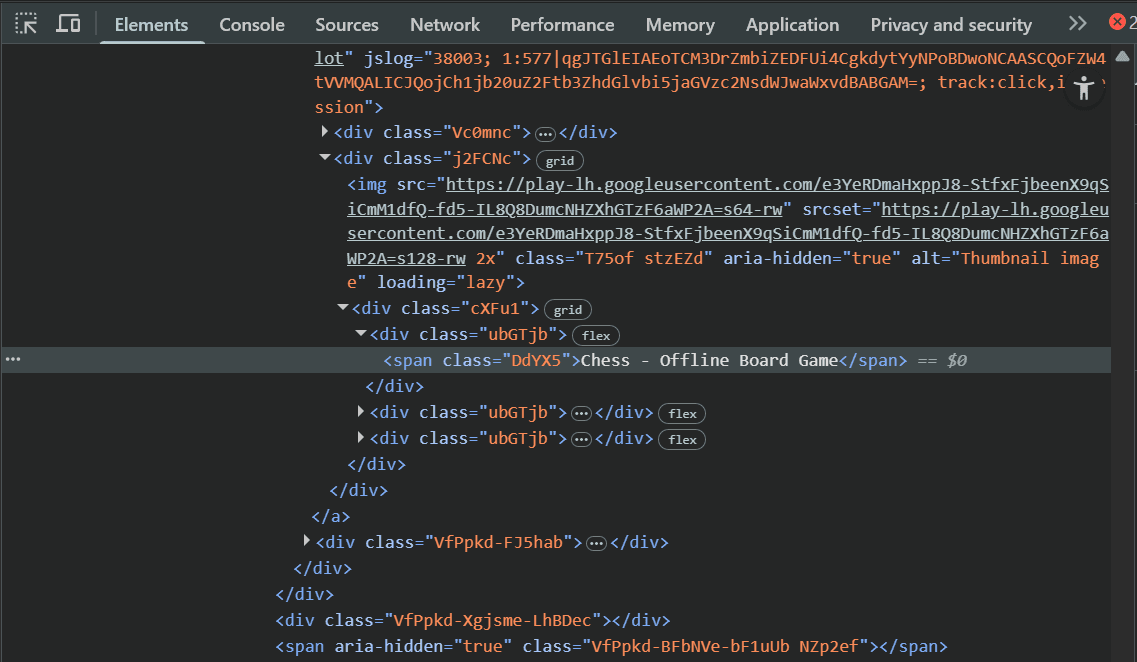Open the srcset s128-rw URL link
Screen dimensions: 1137x662
pos(728,233)
